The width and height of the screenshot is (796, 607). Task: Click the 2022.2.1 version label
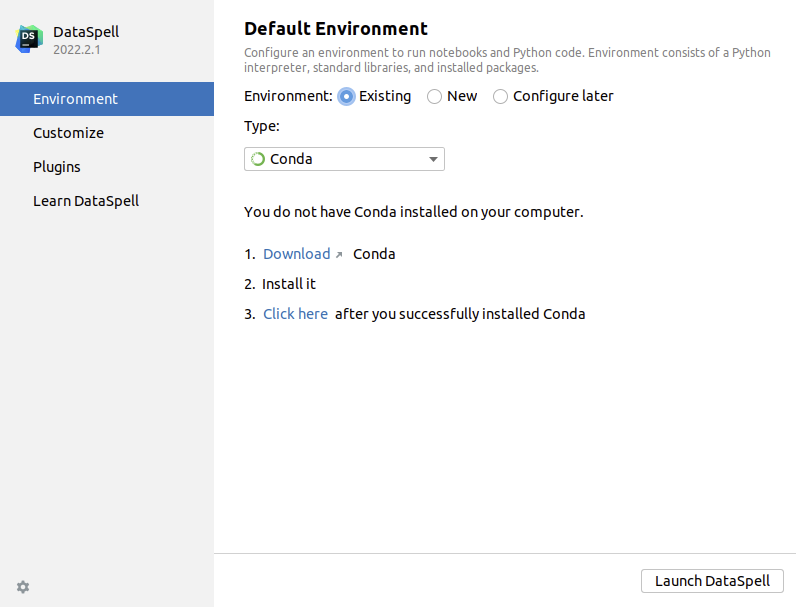pyautogui.click(x=79, y=49)
